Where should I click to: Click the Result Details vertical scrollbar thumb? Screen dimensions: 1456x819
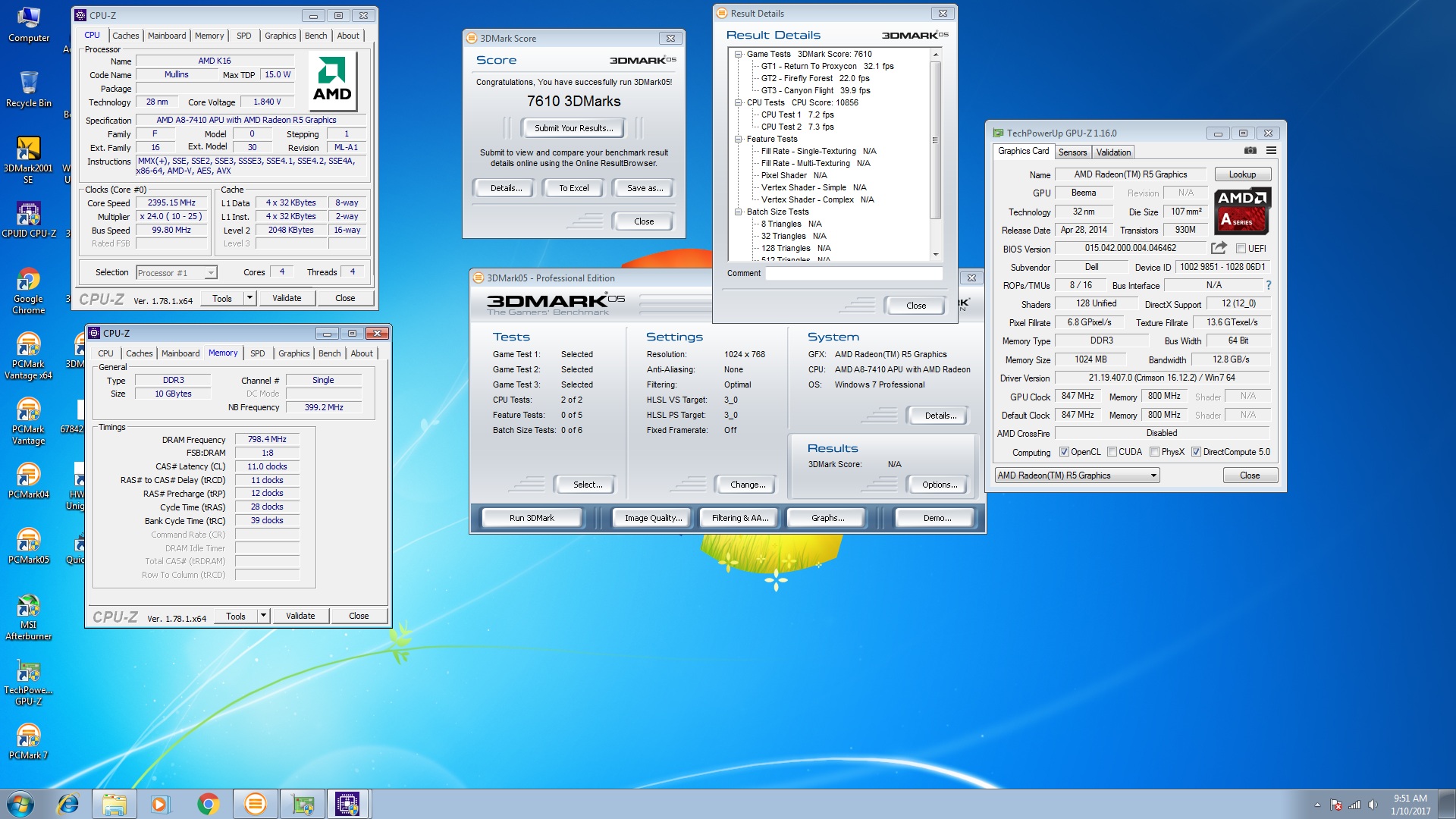[x=935, y=140]
